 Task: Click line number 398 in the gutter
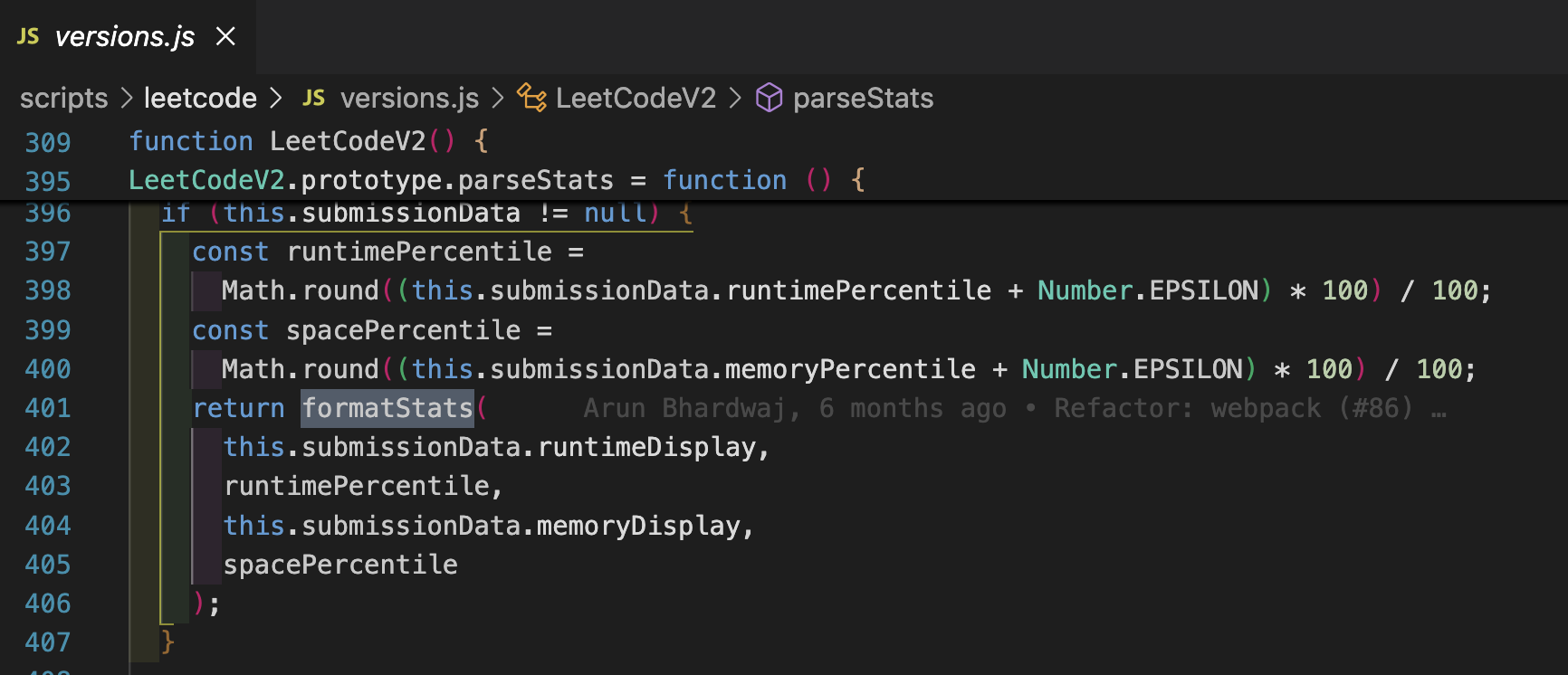click(x=48, y=291)
